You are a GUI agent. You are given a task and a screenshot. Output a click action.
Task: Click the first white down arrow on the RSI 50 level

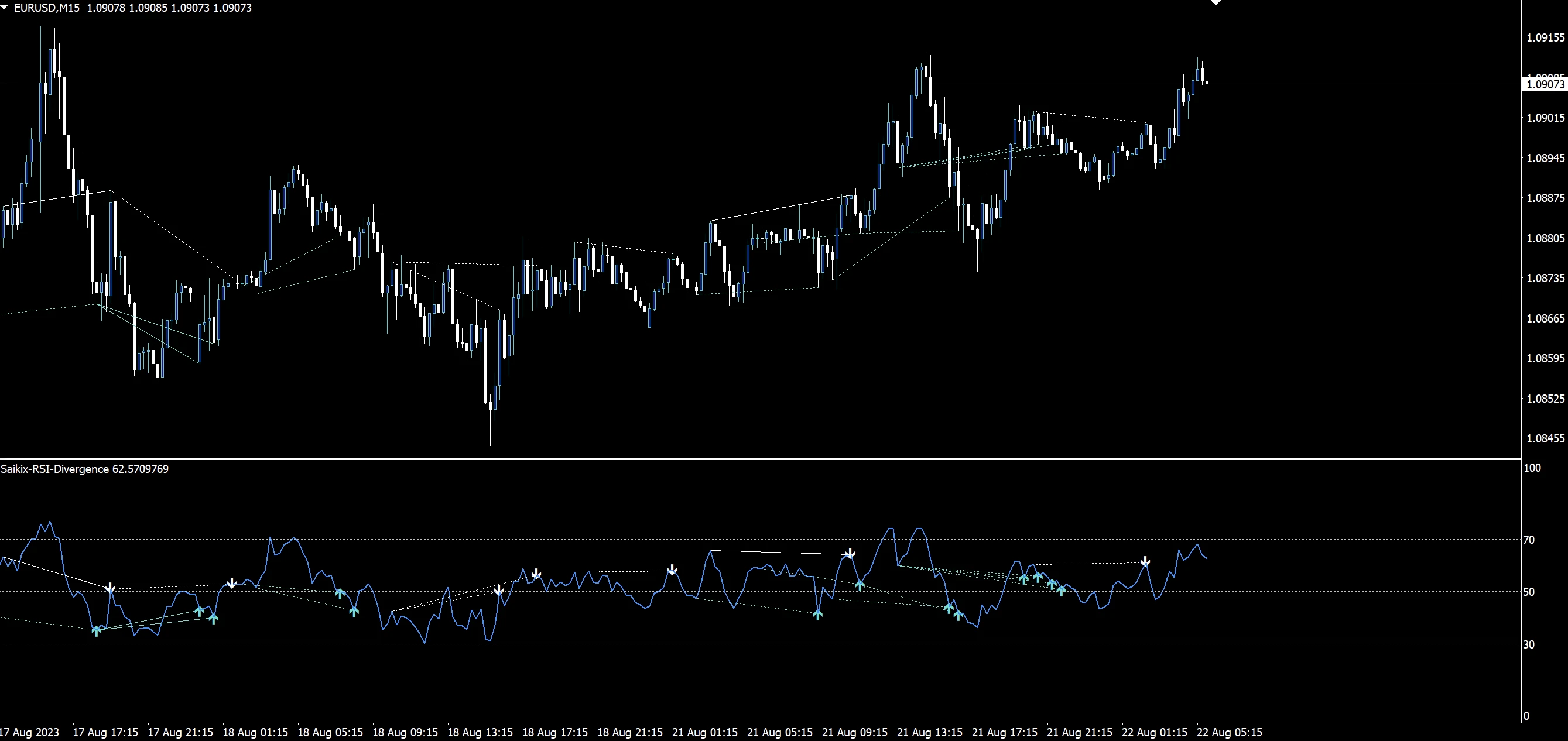109,588
